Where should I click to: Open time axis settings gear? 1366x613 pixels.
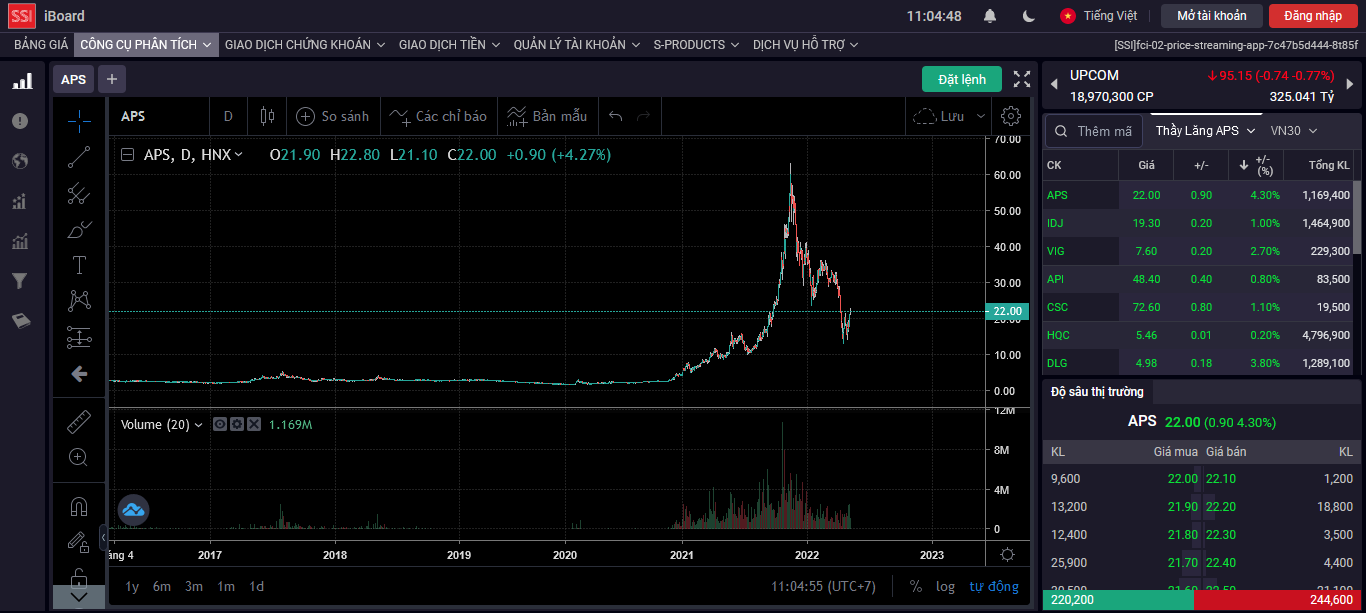(1007, 555)
